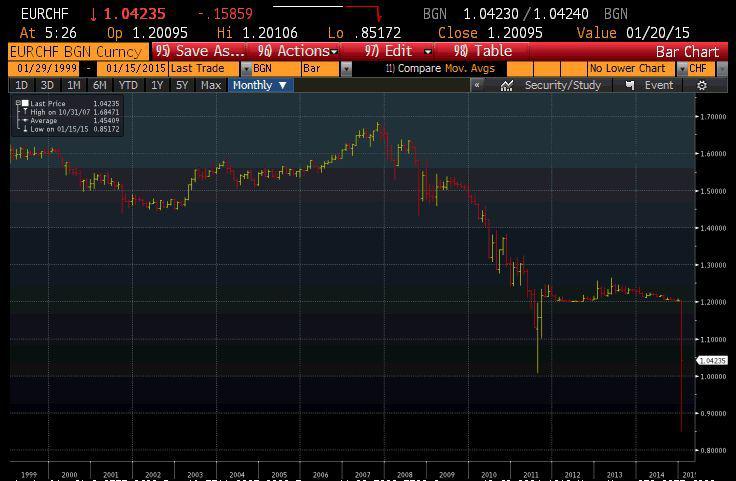736x481 pixels.
Task: Select the 5Y time range
Action: click(x=182, y=86)
